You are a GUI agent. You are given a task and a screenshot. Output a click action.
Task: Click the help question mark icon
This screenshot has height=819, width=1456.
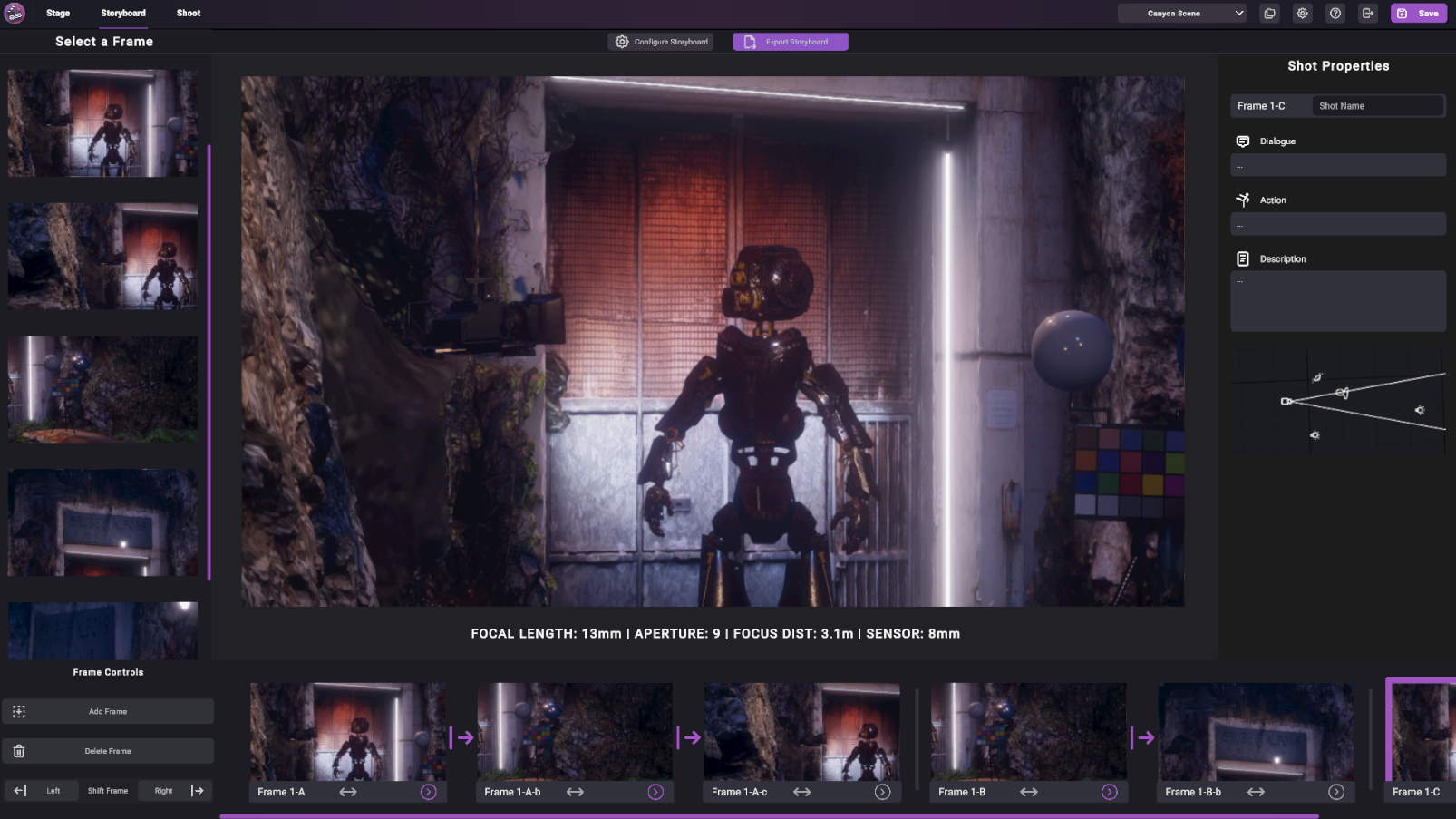coord(1335,13)
